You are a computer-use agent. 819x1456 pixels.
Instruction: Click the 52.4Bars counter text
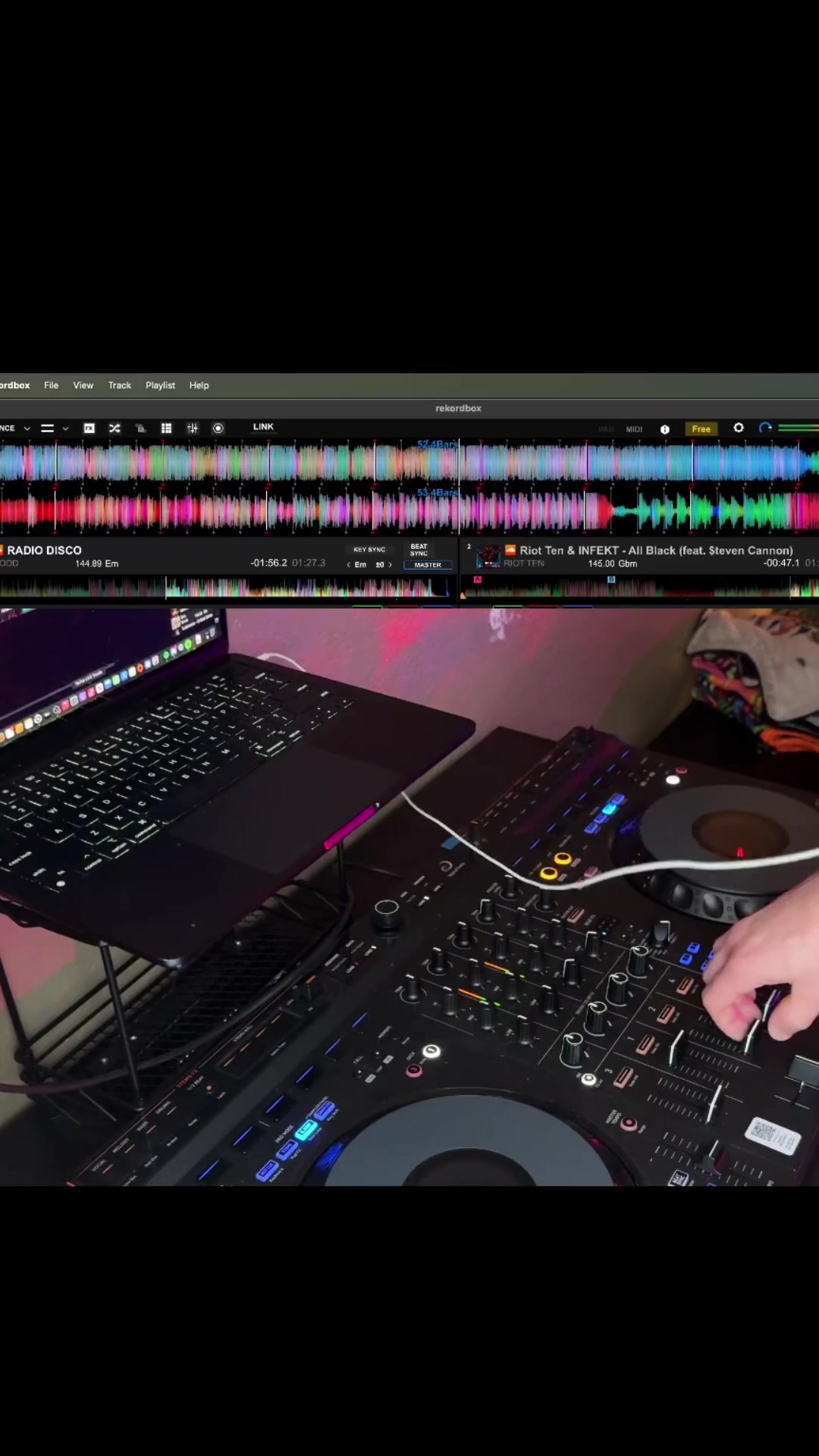pos(438,444)
